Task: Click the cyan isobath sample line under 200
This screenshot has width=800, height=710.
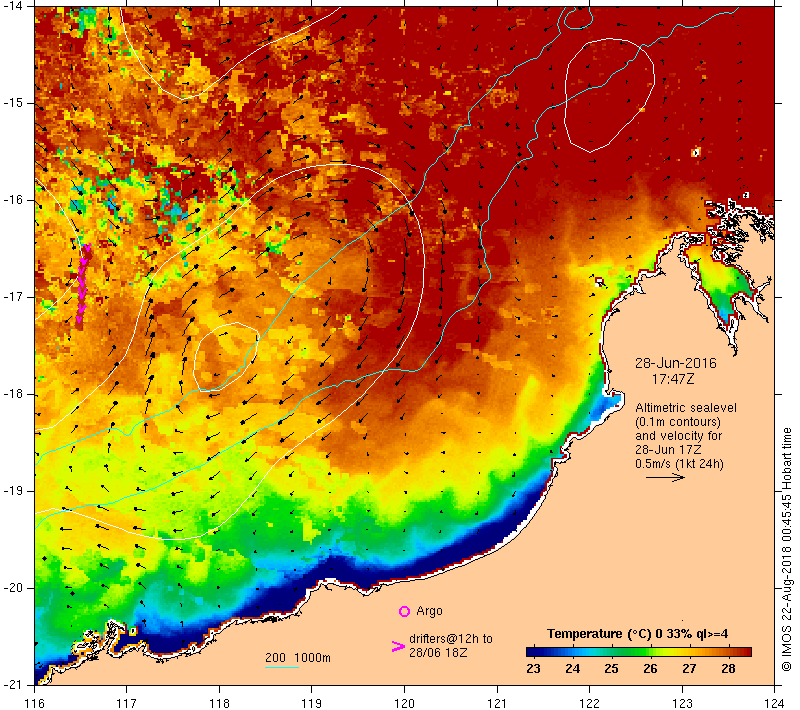Action: tap(282, 667)
